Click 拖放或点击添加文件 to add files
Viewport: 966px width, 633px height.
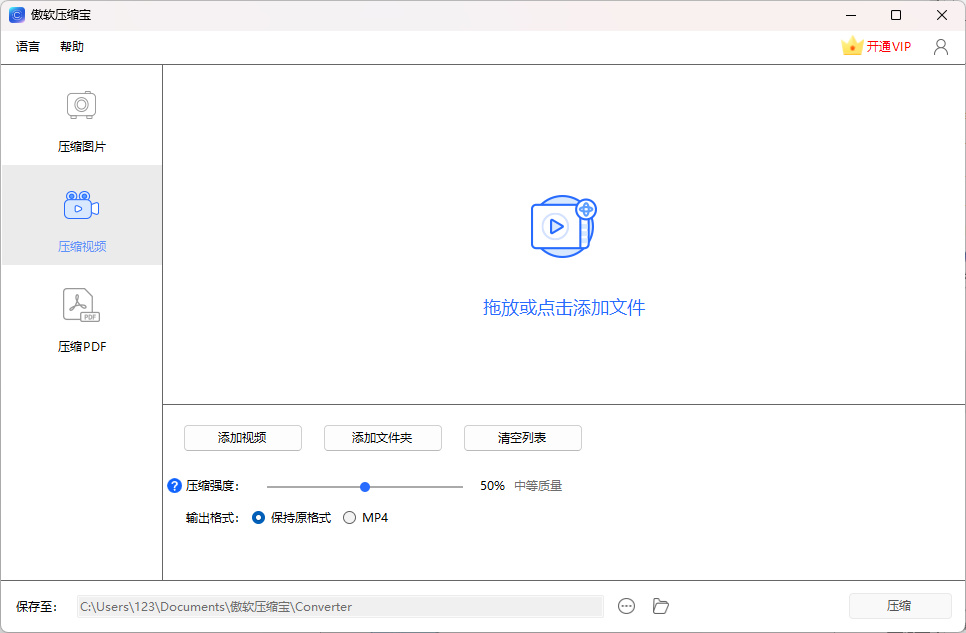(563, 308)
